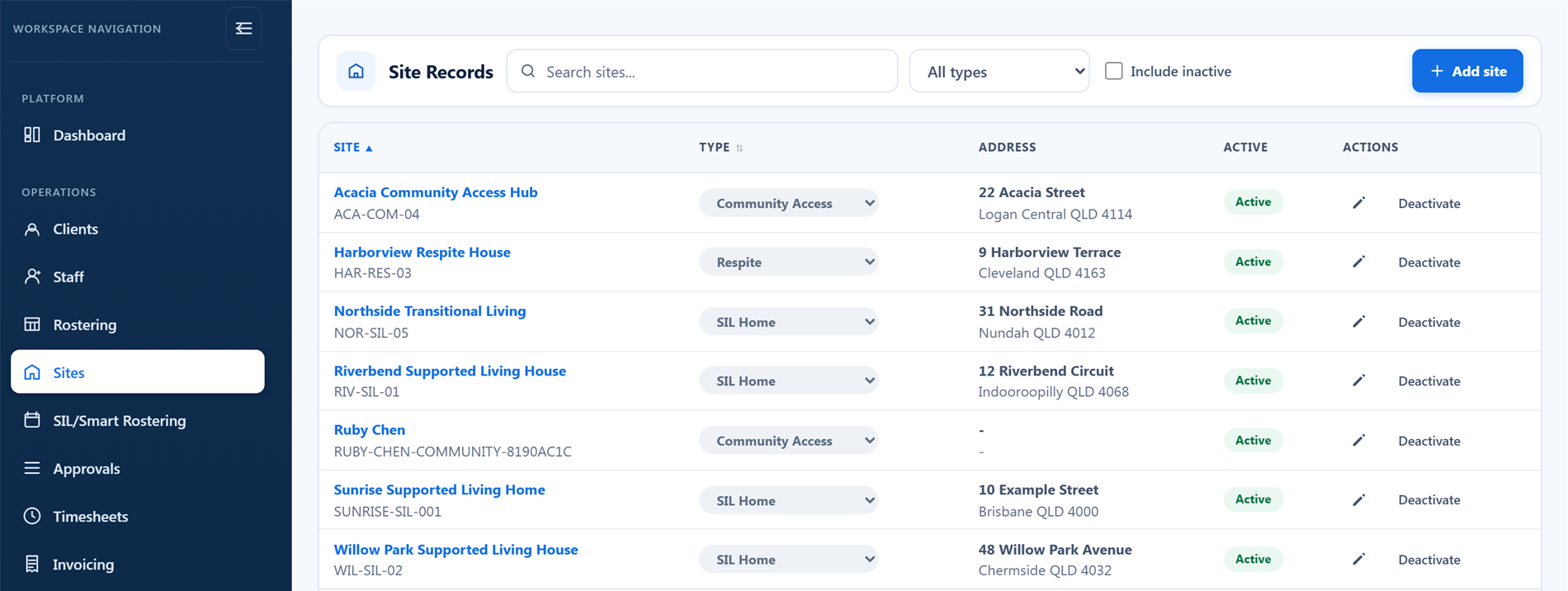Open type dropdown for Riverbend Supported Living House
1568x591 pixels.
(788, 381)
